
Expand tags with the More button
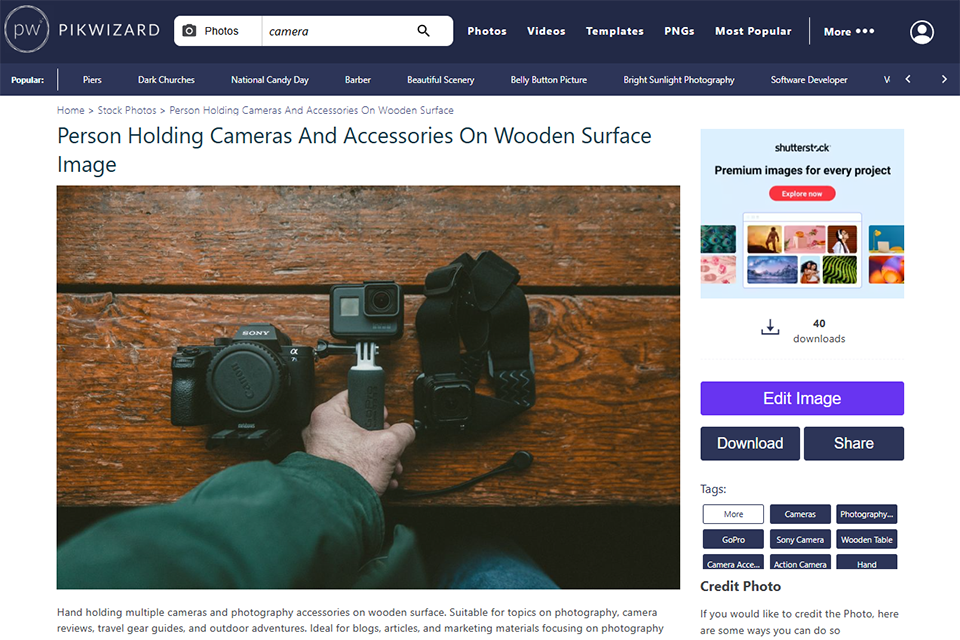click(x=733, y=514)
